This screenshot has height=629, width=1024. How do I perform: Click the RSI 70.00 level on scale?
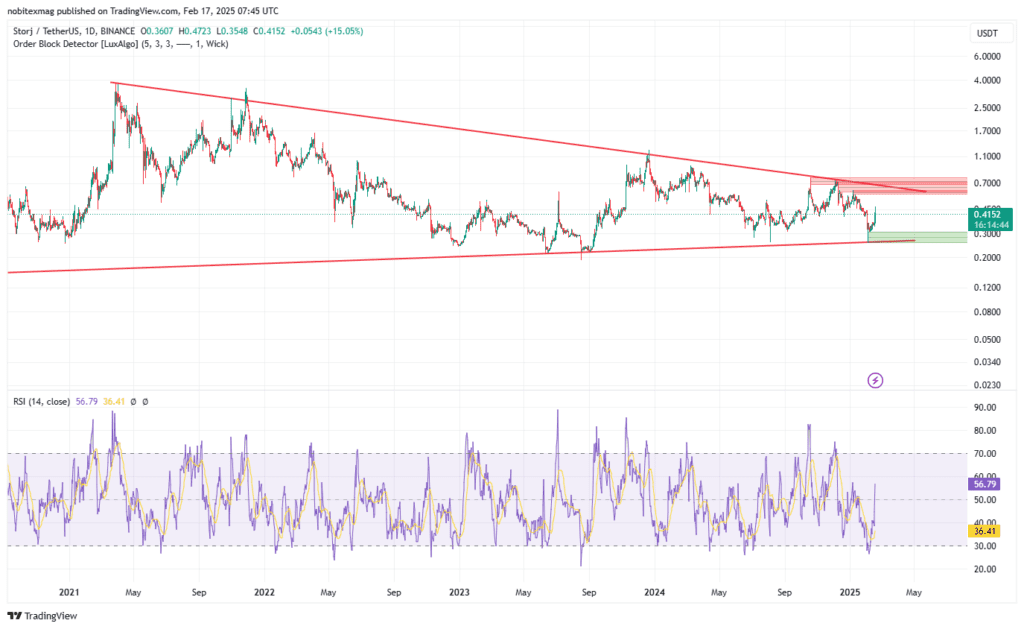click(x=985, y=454)
